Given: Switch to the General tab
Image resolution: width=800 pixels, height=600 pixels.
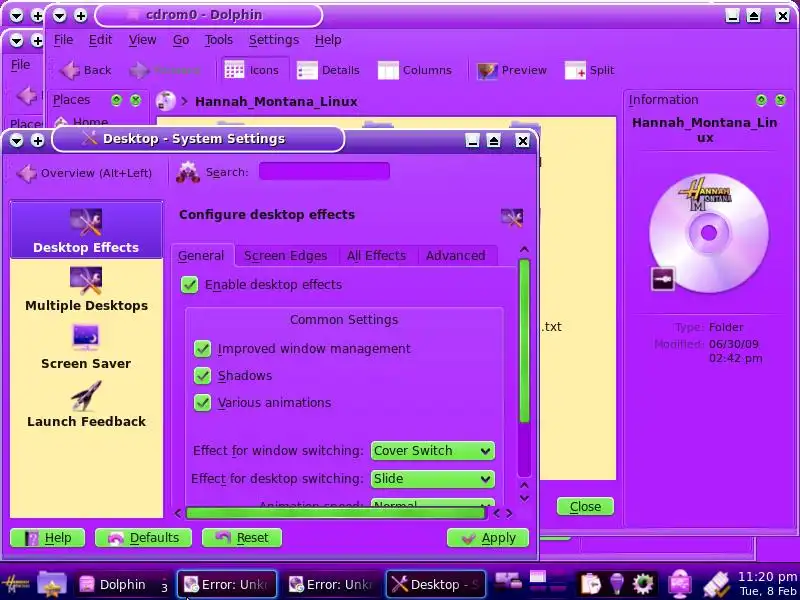Looking at the screenshot, I should (201, 256).
